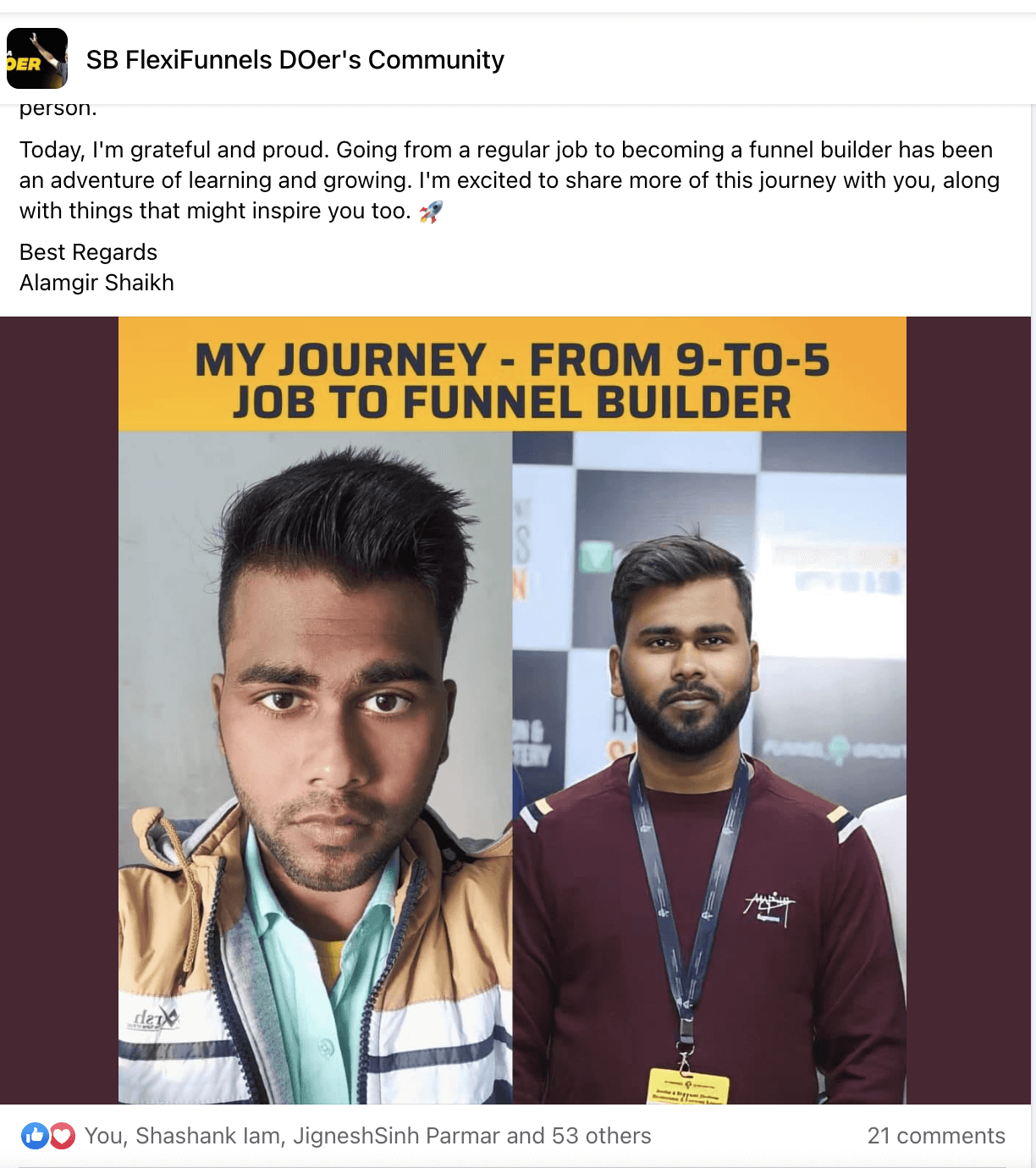Click the brand logo on the striped jacket
Image resolution: width=1036 pixels, height=1168 pixels.
pos(153,1019)
